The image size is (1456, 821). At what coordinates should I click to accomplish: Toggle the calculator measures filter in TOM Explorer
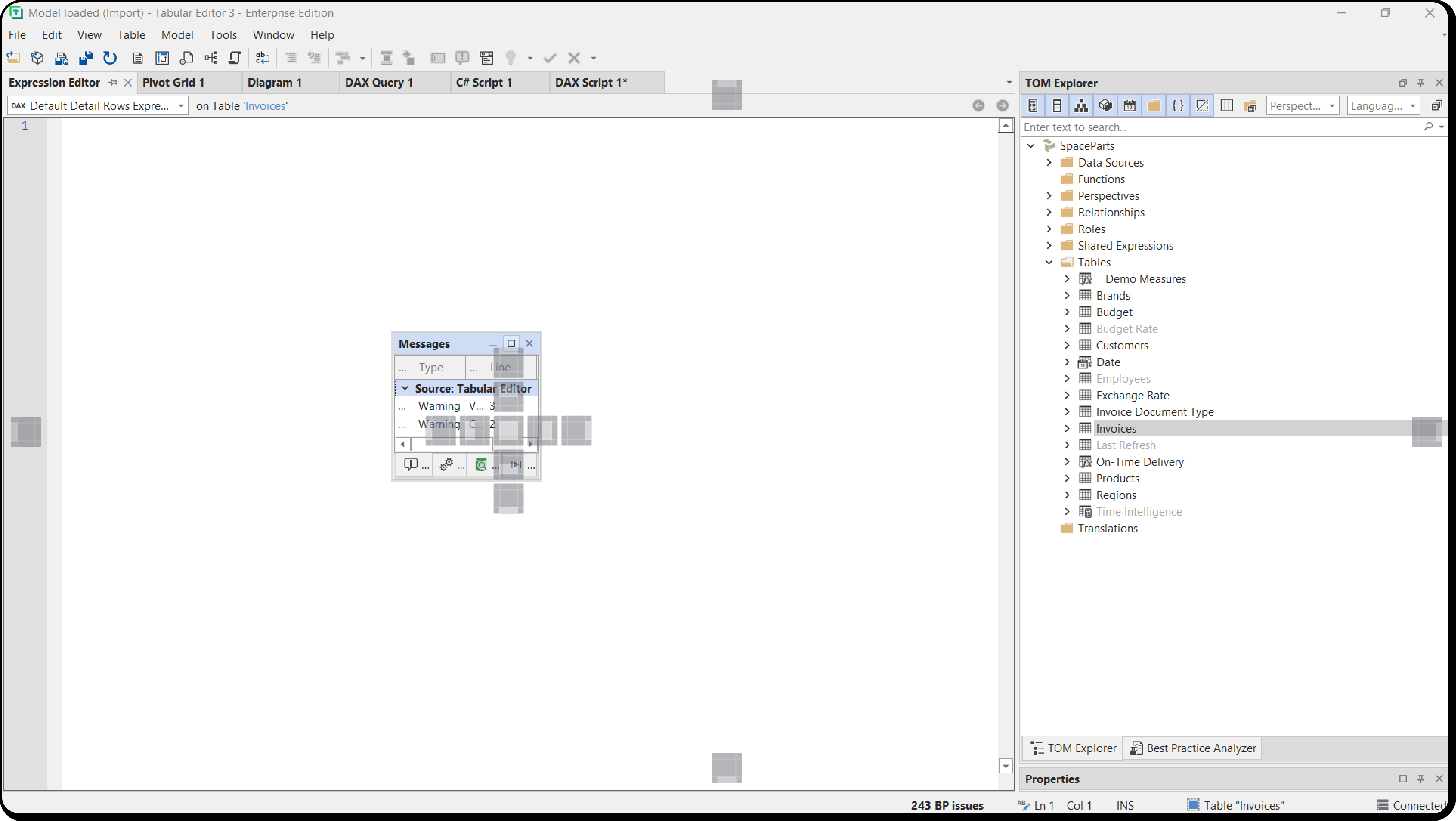(x=1033, y=106)
